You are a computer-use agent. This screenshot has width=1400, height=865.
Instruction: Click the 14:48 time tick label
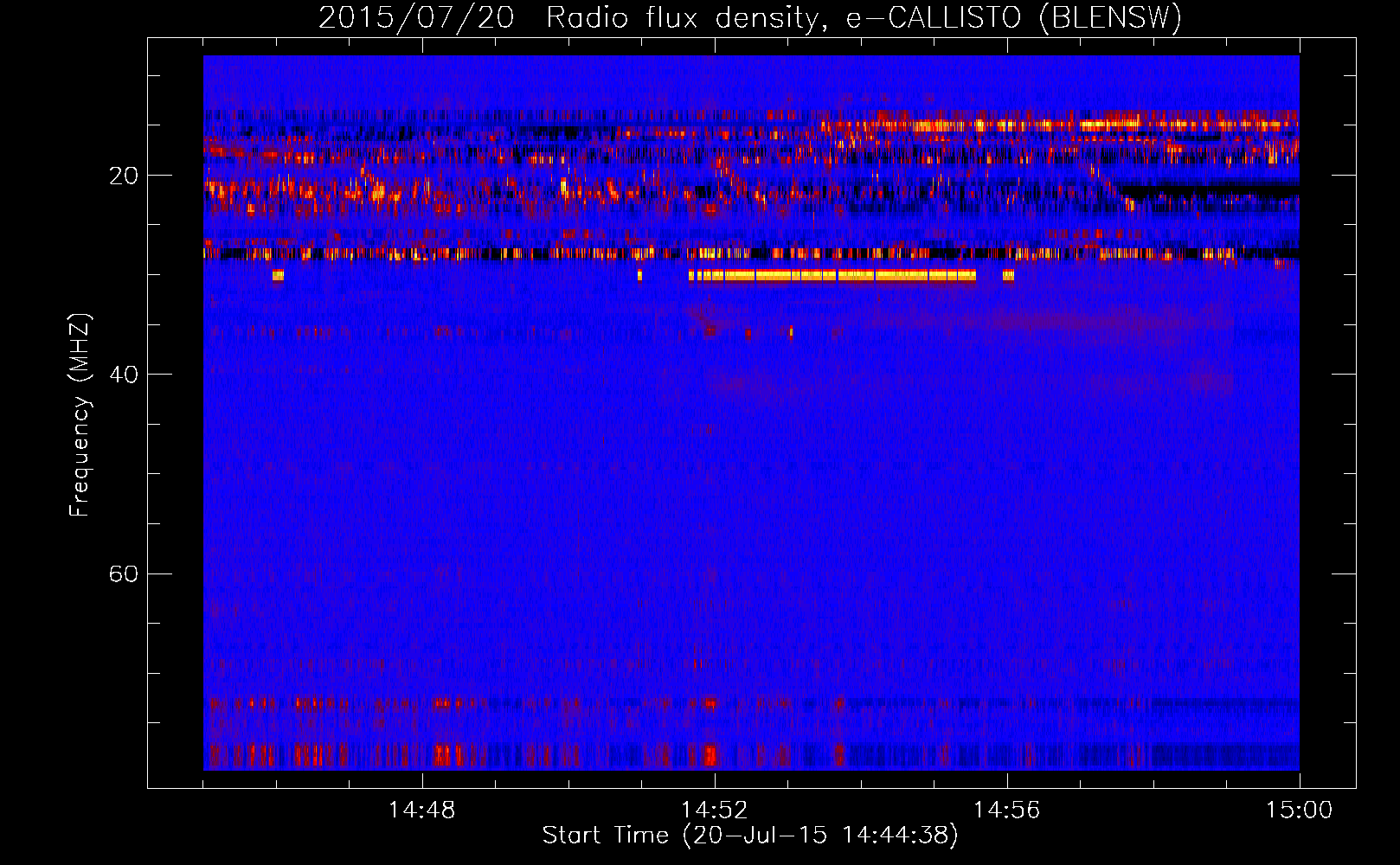pos(421,811)
